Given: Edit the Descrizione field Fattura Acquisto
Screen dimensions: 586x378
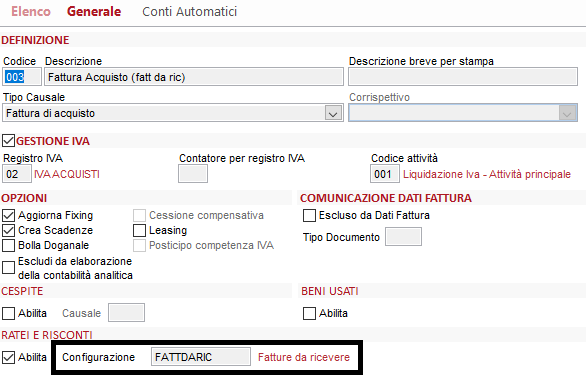Looking at the screenshot, I should pyautogui.click(x=194, y=77).
